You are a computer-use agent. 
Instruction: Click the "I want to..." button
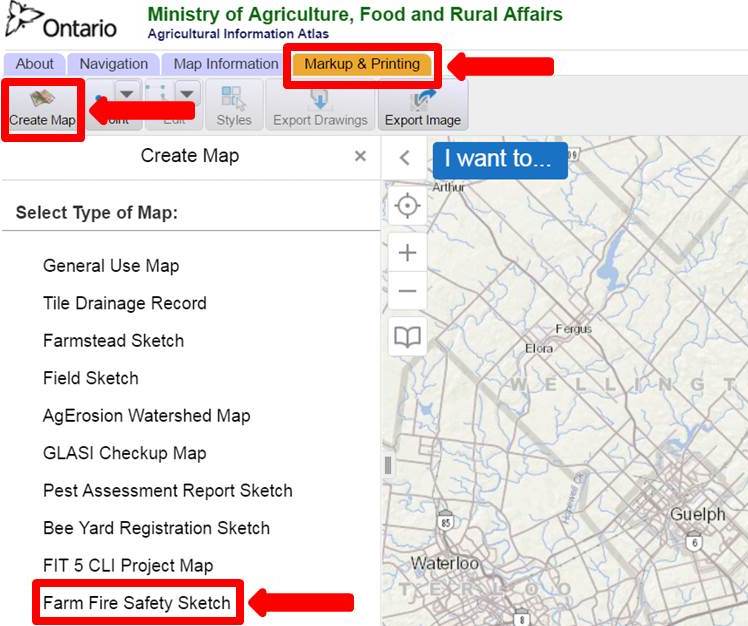(x=499, y=159)
